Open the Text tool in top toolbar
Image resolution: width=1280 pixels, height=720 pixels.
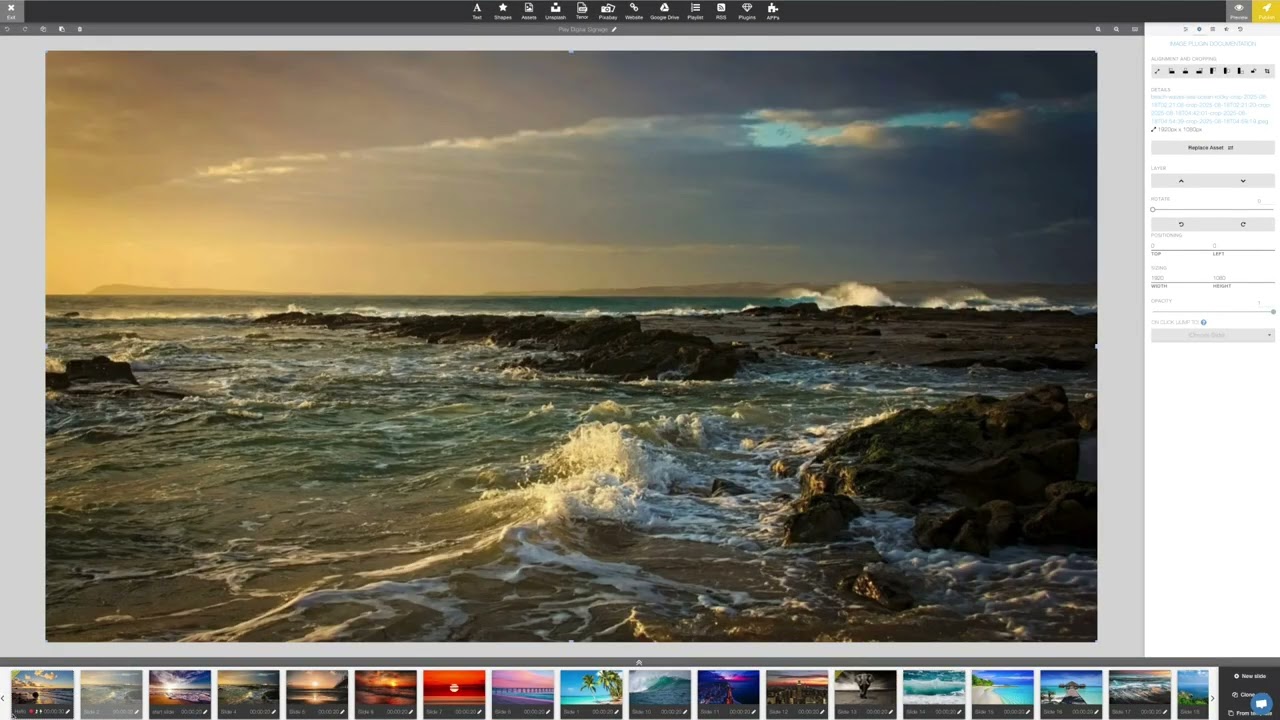pos(477,11)
